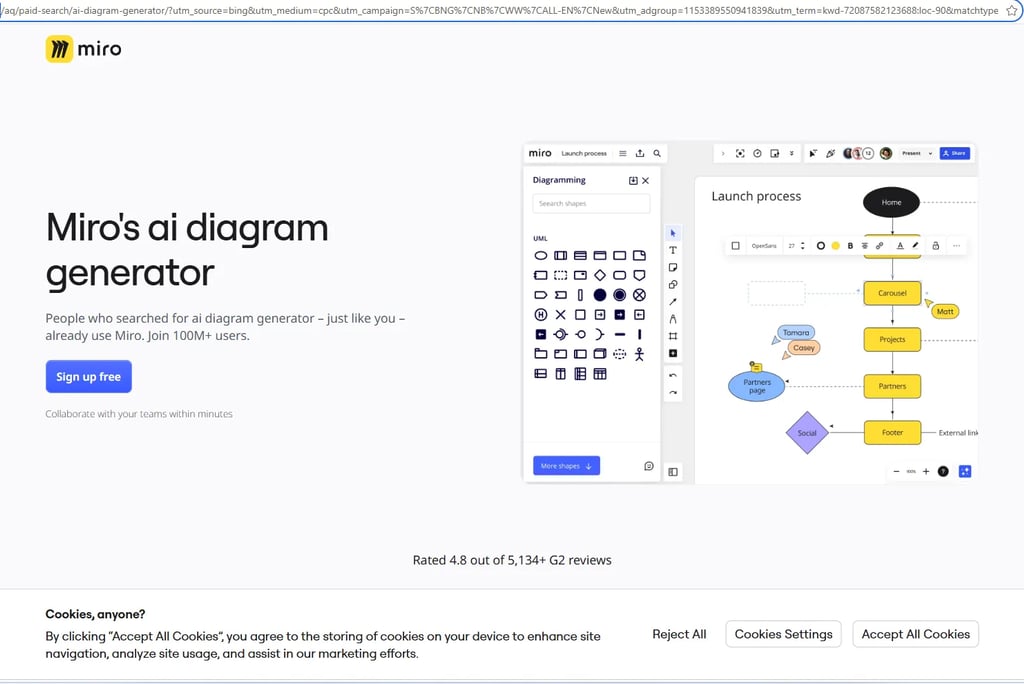The width and height of the screenshot is (1024, 684).
Task: Click the More shapes button
Action: click(566, 466)
